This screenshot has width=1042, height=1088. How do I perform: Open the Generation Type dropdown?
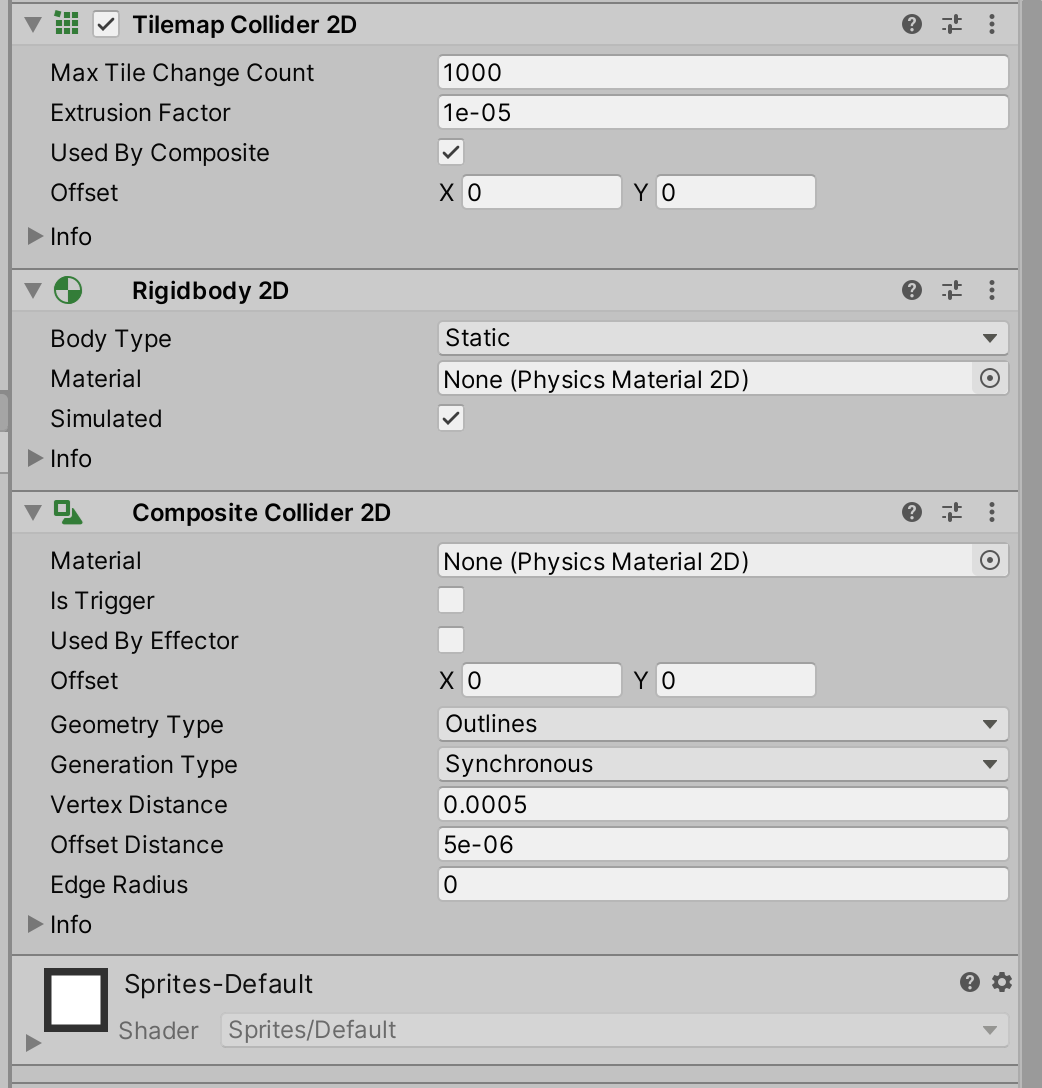coord(722,764)
